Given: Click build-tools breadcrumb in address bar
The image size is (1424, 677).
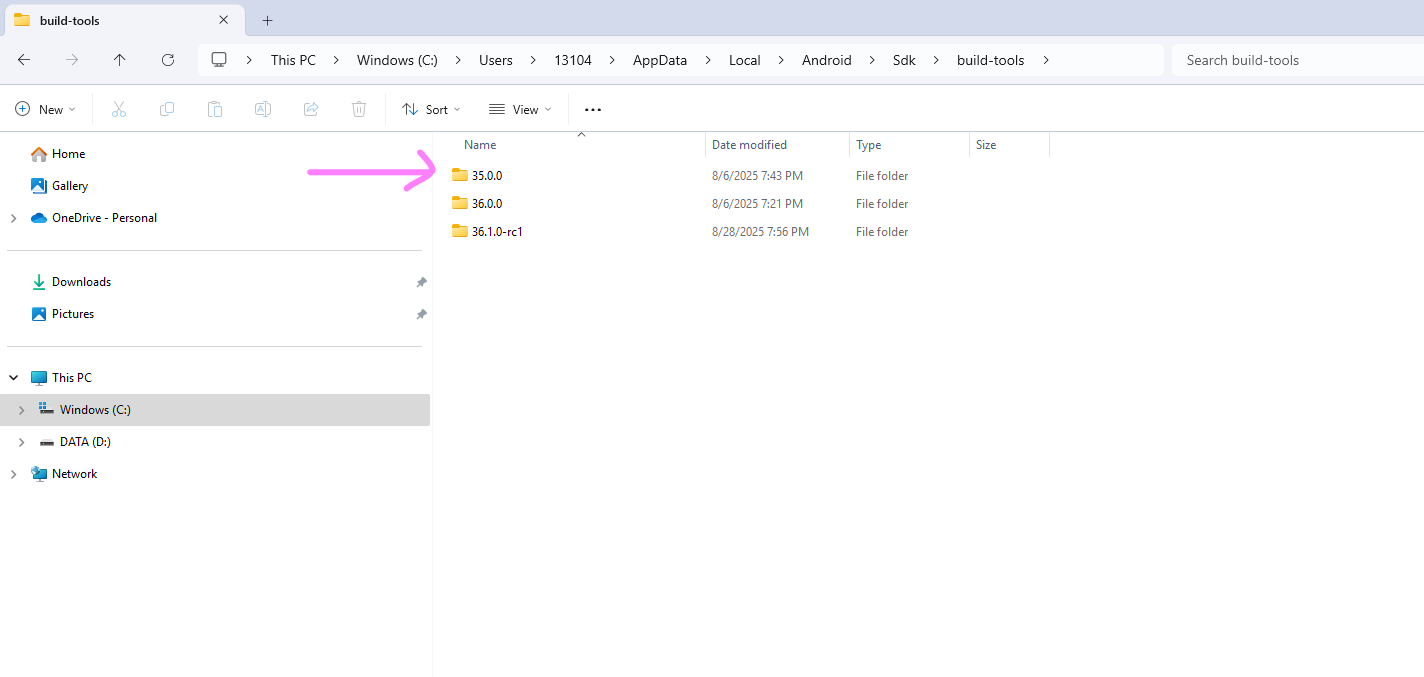Looking at the screenshot, I should 991,60.
